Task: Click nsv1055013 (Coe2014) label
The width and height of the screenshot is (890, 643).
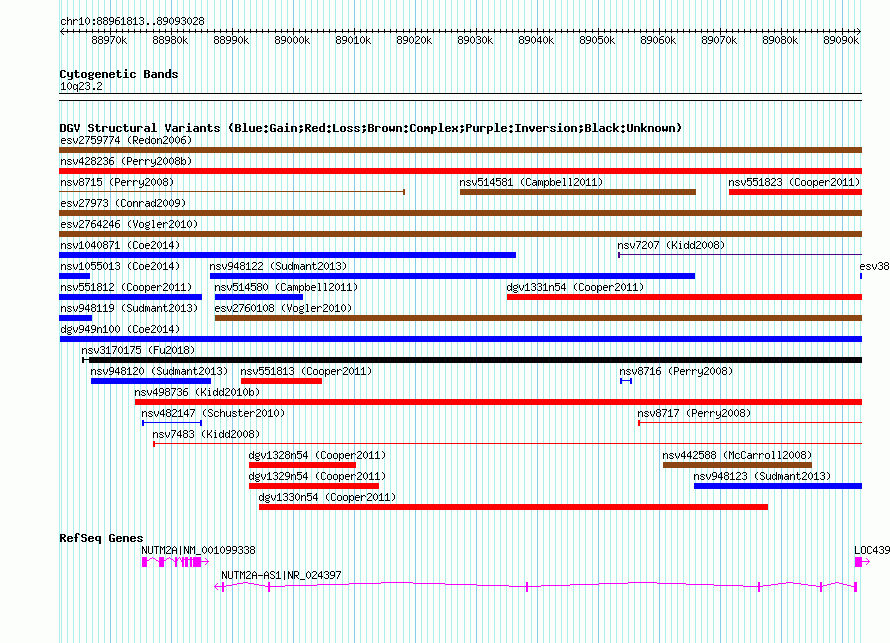Action: click(120, 266)
